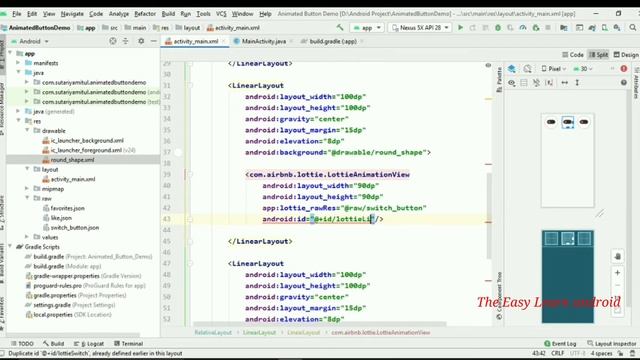640x360 pixels.
Task: Open the Device File Explorer folder icon in toolbar
Action: [x=564, y=28]
